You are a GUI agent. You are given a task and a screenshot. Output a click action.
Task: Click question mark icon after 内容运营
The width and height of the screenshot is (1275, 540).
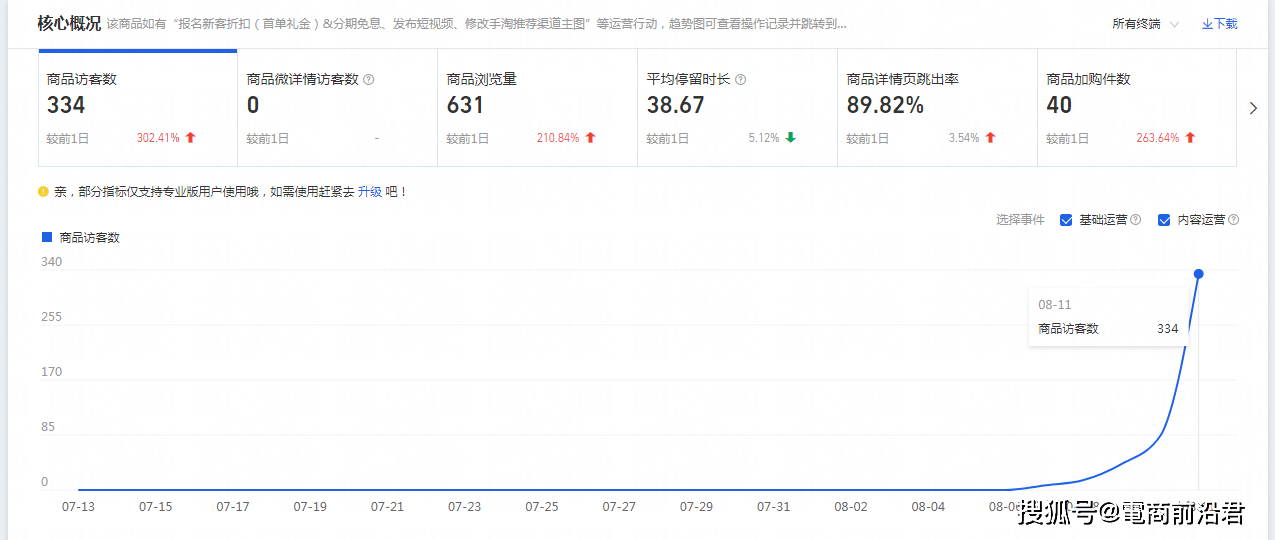pos(1233,220)
